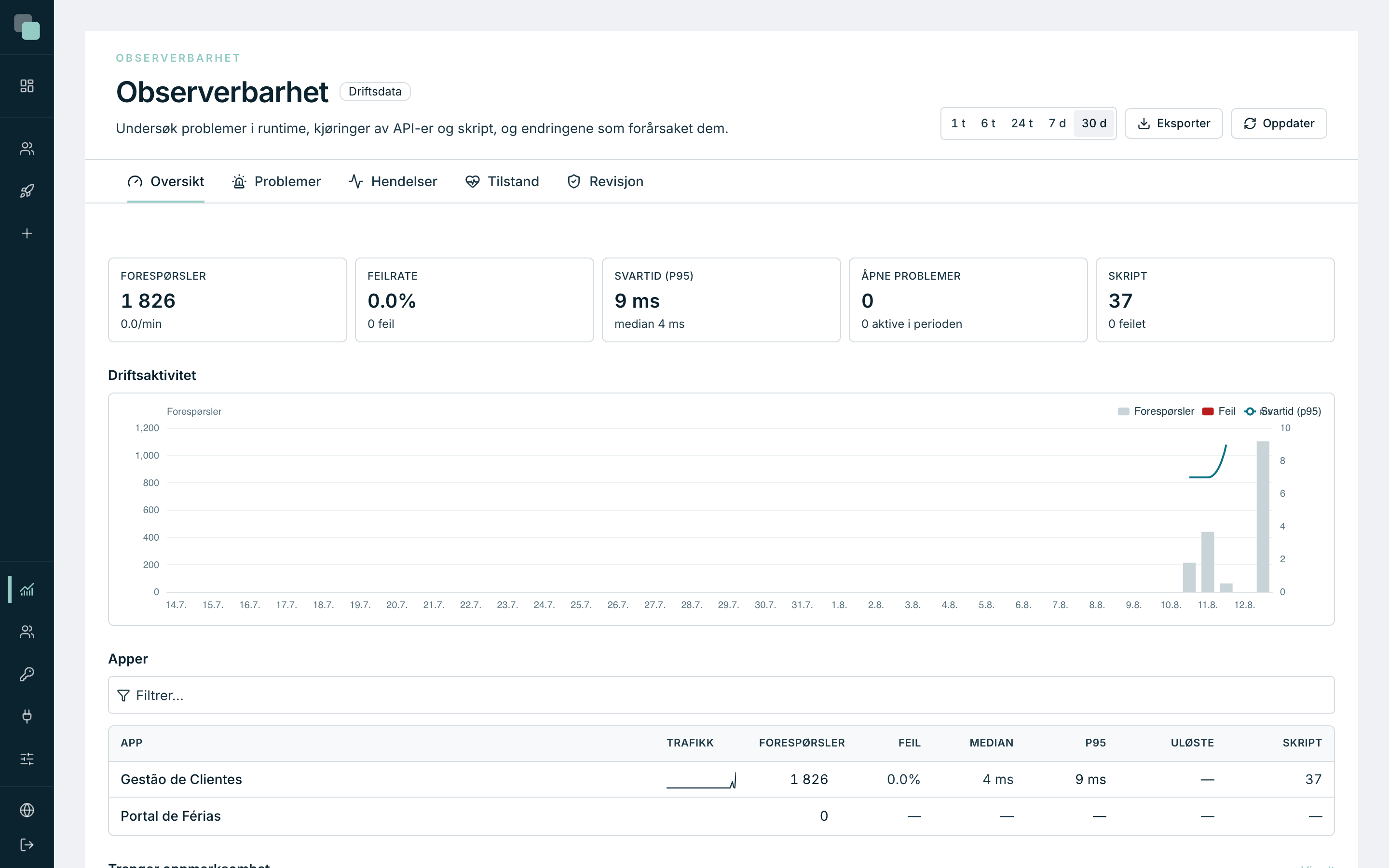Click the plus icon in sidebar
This screenshot has height=868, width=1389.
[x=27, y=234]
